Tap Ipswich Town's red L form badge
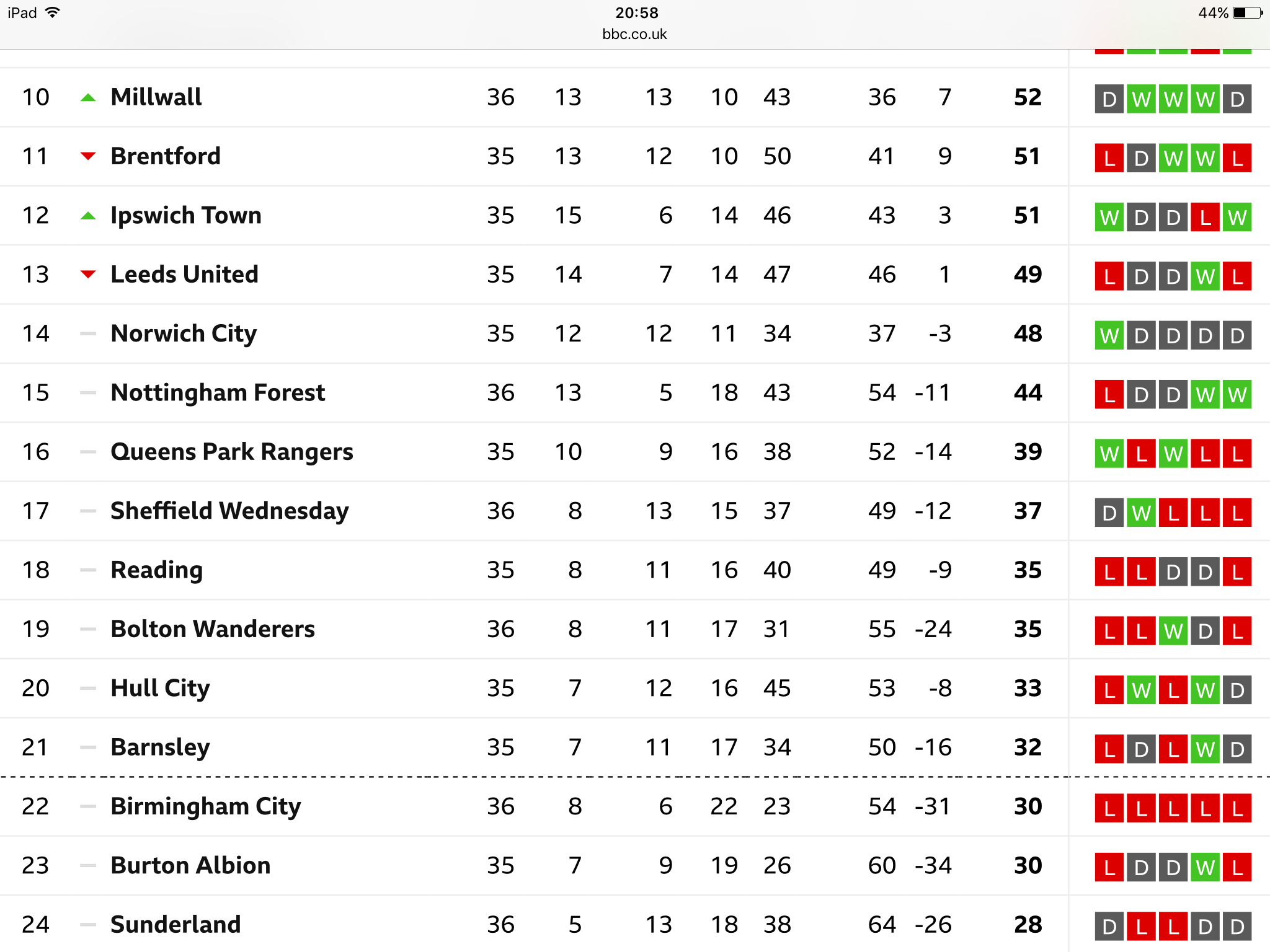1270x952 pixels. [x=1205, y=218]
